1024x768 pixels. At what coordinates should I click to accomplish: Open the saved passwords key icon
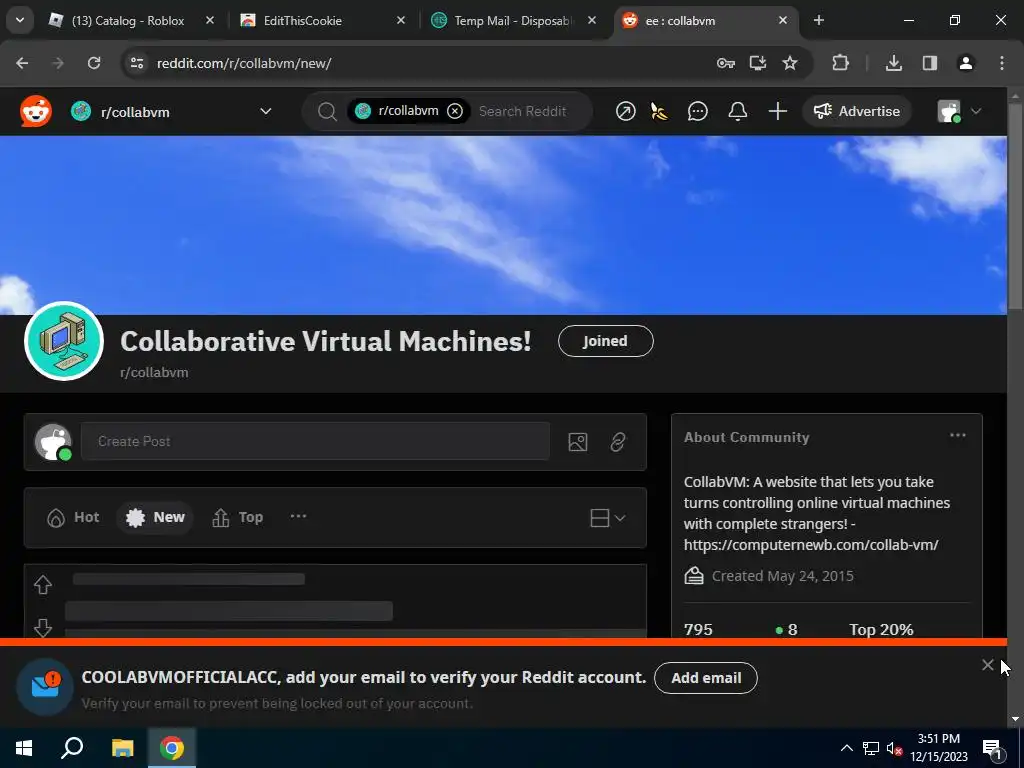(726, 63)
